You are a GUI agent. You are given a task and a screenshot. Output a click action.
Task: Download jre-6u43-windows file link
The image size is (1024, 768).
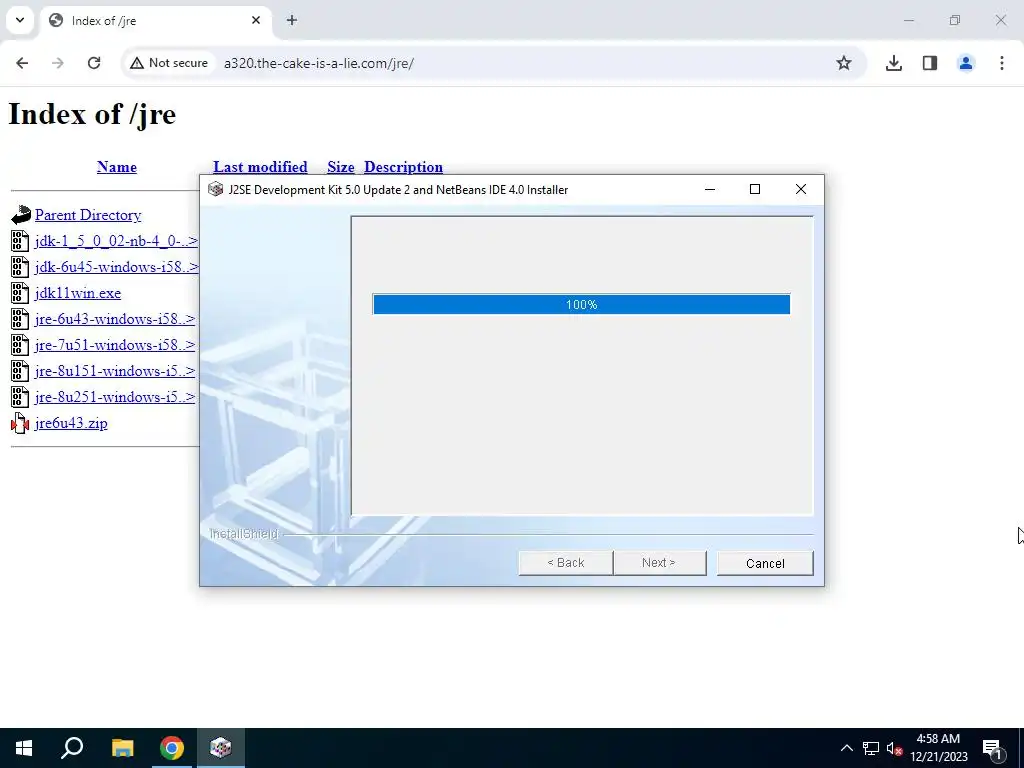(x=115, y=319)
